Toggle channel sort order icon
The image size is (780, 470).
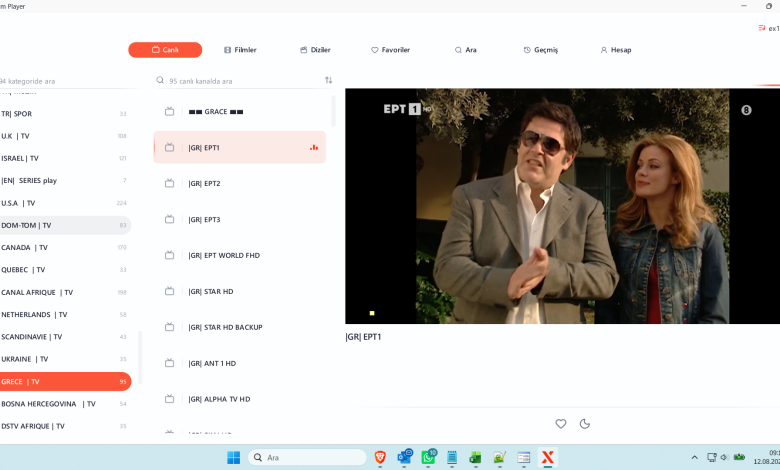(x=328, y=80)
